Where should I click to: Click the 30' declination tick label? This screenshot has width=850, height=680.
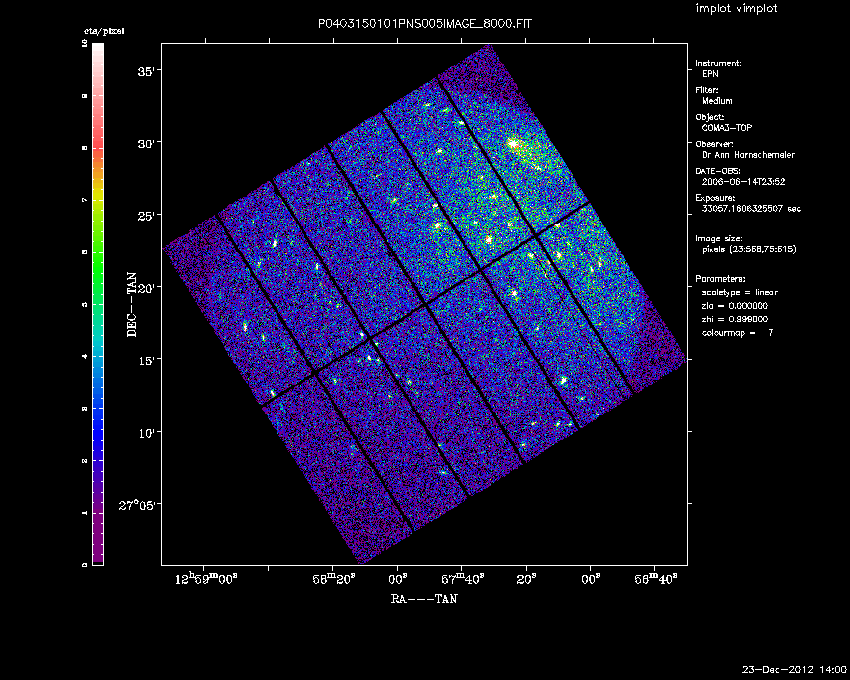point(146,144)
